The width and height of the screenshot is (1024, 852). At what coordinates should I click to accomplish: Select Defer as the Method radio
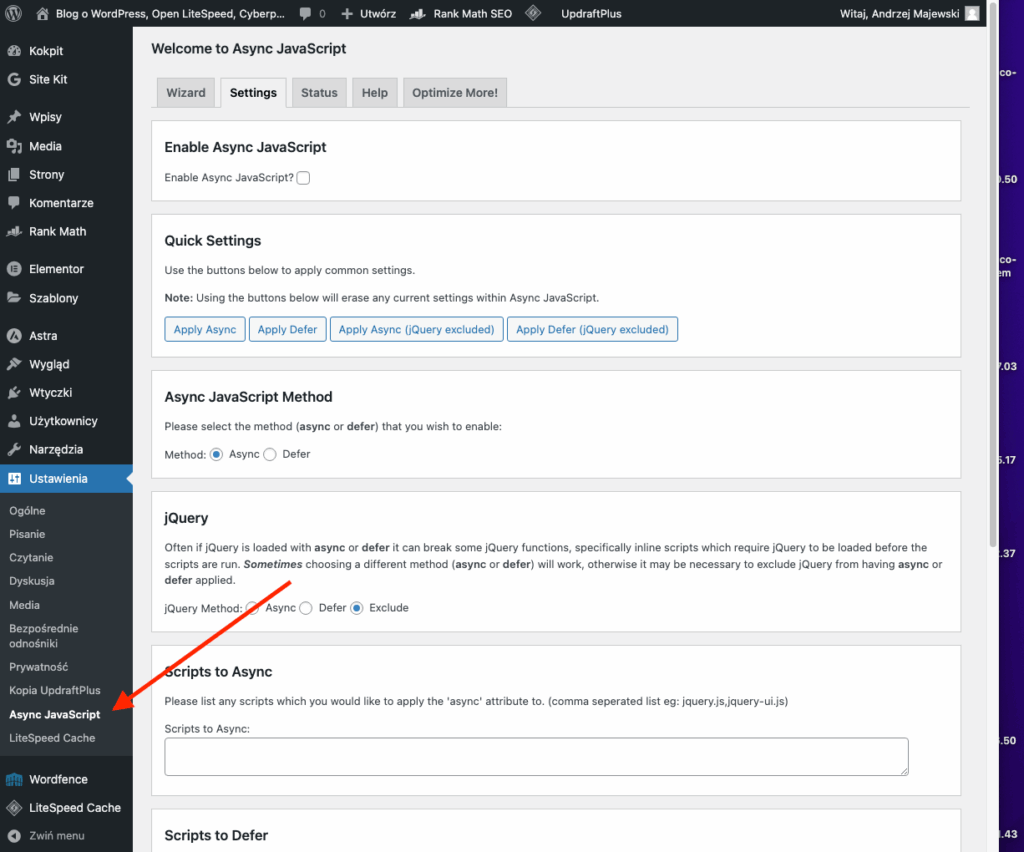point(270,454)
